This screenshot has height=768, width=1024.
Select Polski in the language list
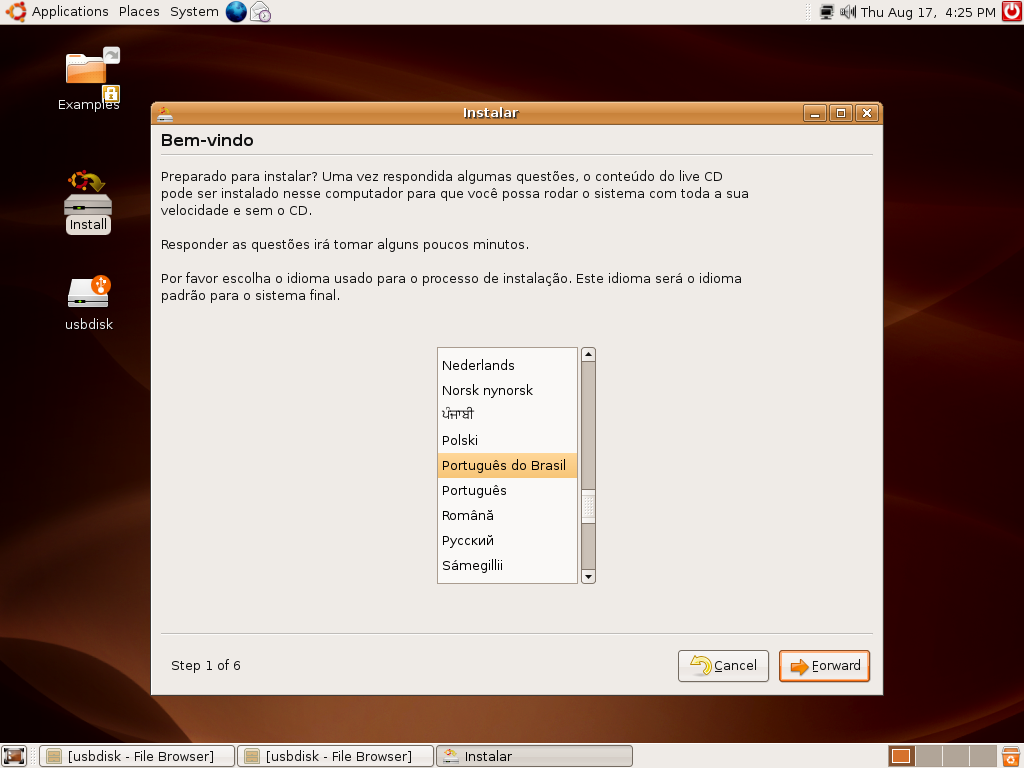click(x=507, y=440)
